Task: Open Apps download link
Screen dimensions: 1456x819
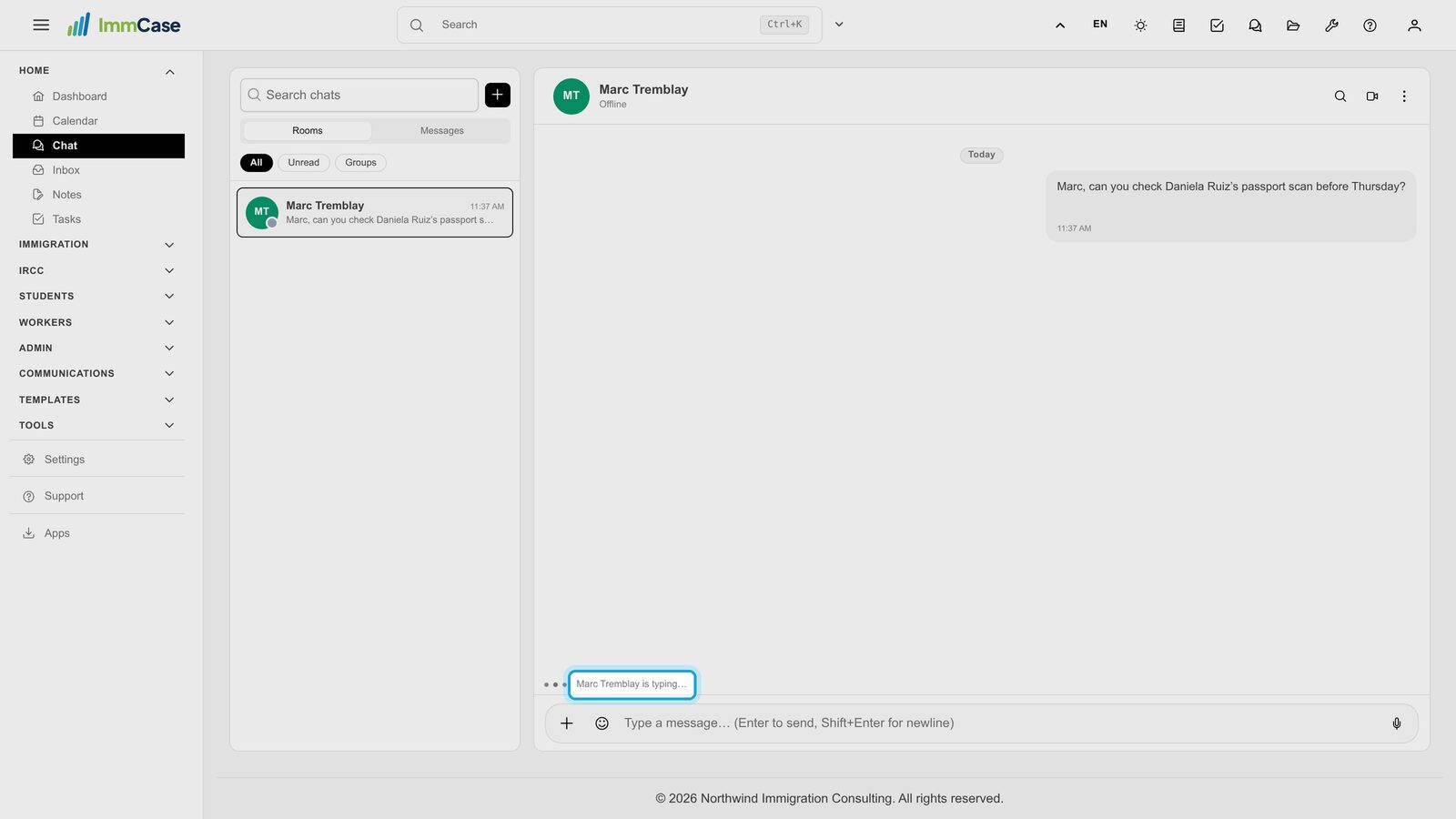Action: [x=98, y=533]
